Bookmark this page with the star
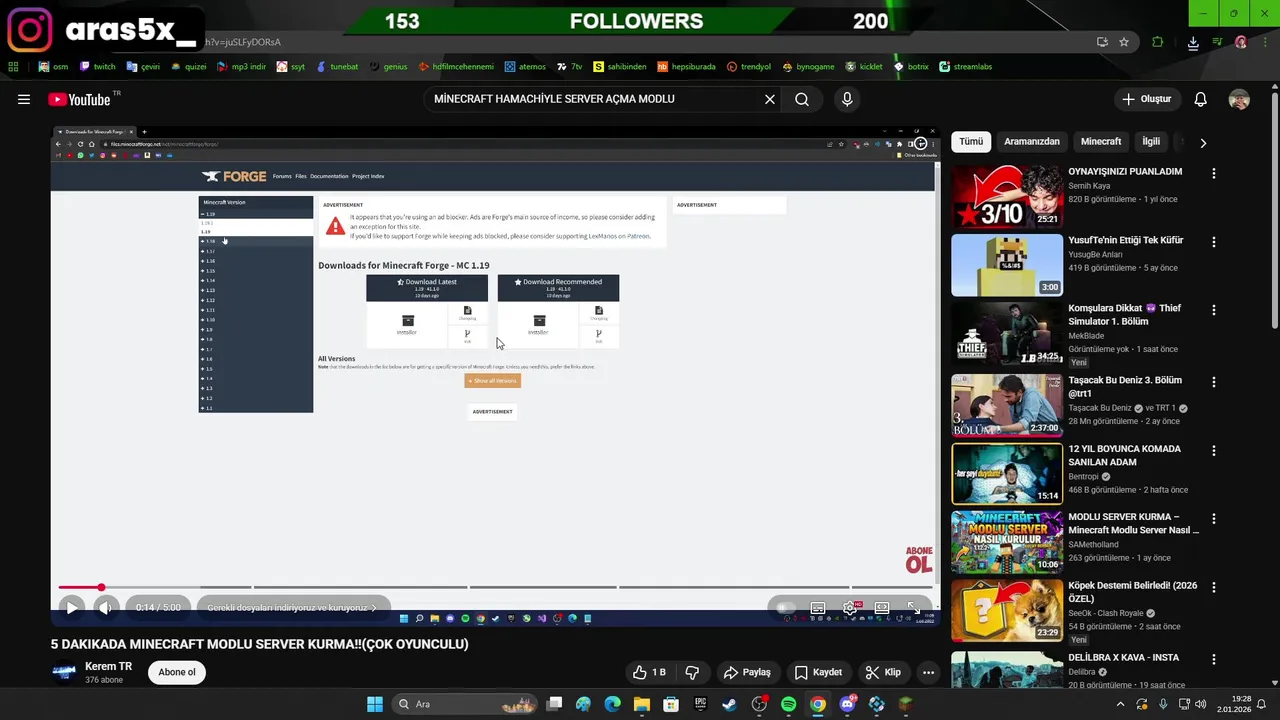The height and width of the screenshot is (720, 1280). pyautogui.click(x=1124, y=42)
